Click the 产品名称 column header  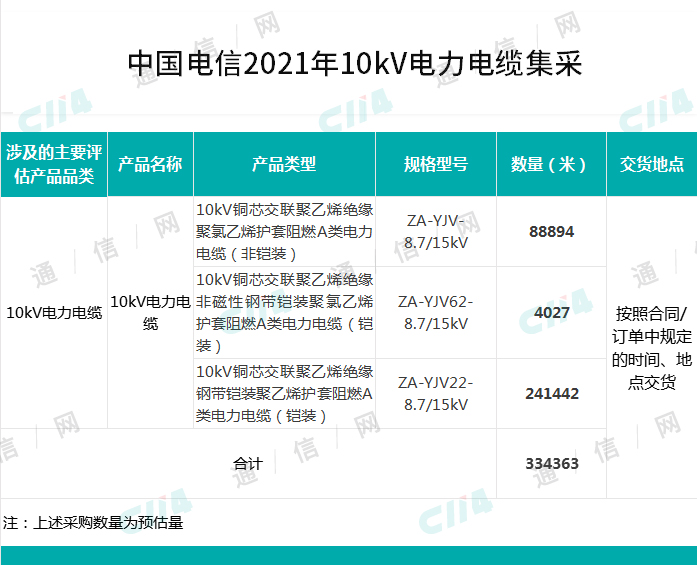click(x=150, y=164)
